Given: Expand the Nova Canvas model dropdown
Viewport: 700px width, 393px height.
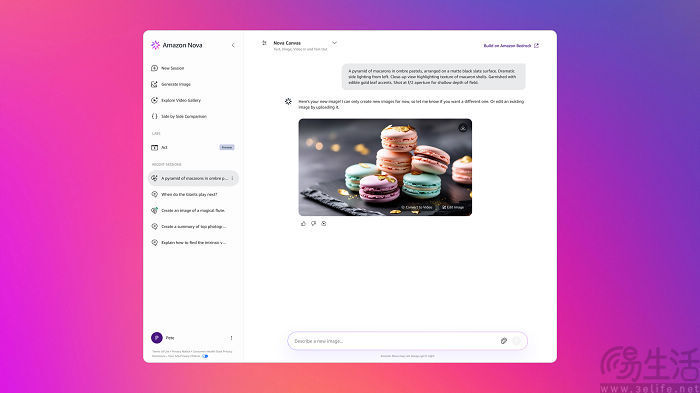Looking at the screenshot, I should (334, 43).
